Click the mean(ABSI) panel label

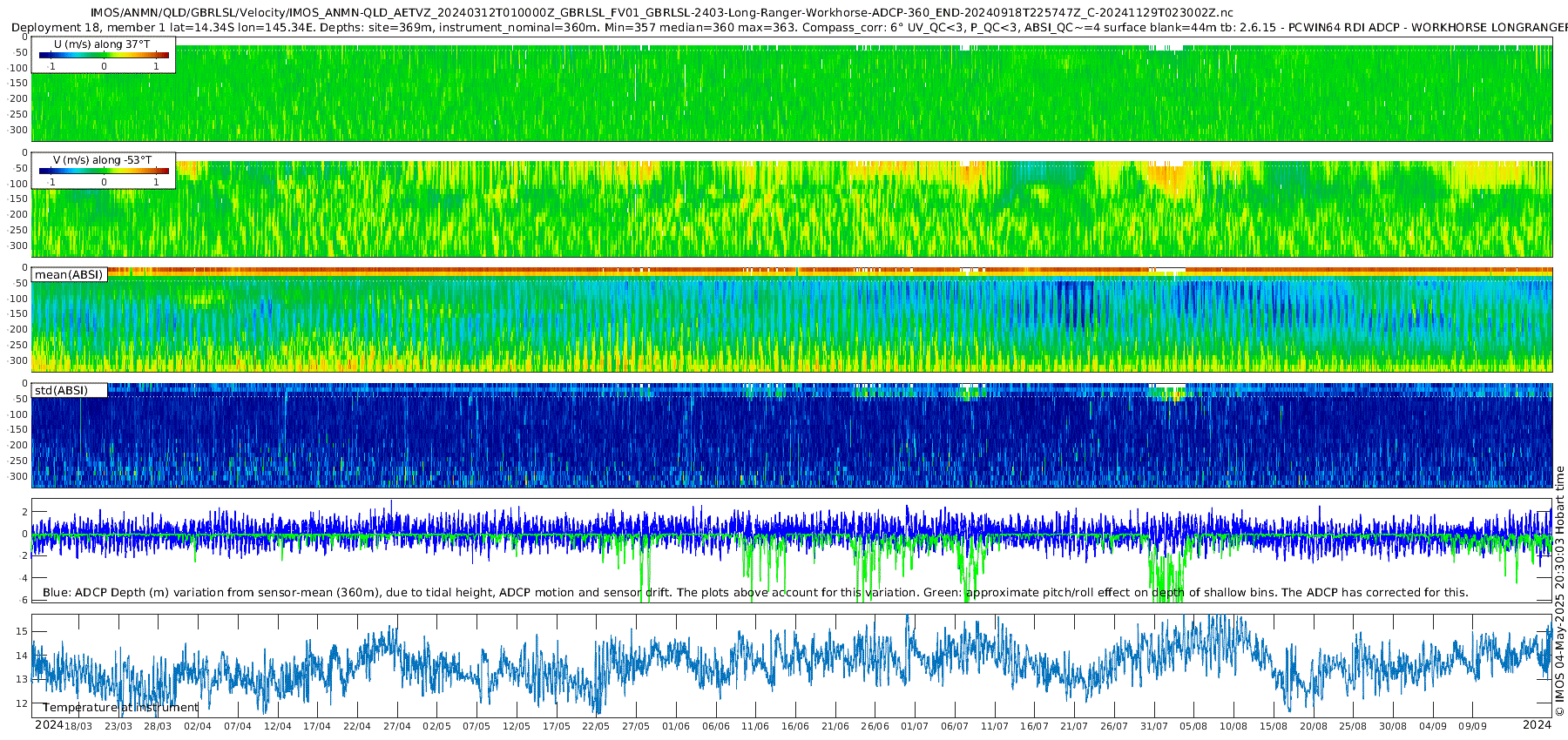[69, 274]
